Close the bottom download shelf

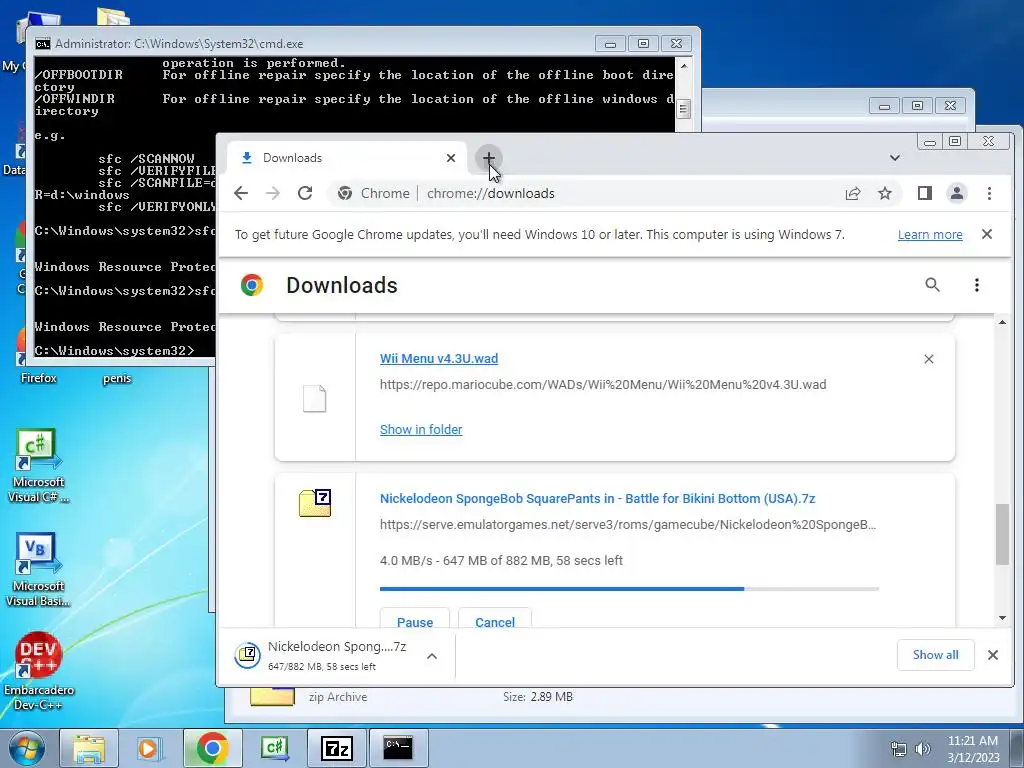pos(993,655)
